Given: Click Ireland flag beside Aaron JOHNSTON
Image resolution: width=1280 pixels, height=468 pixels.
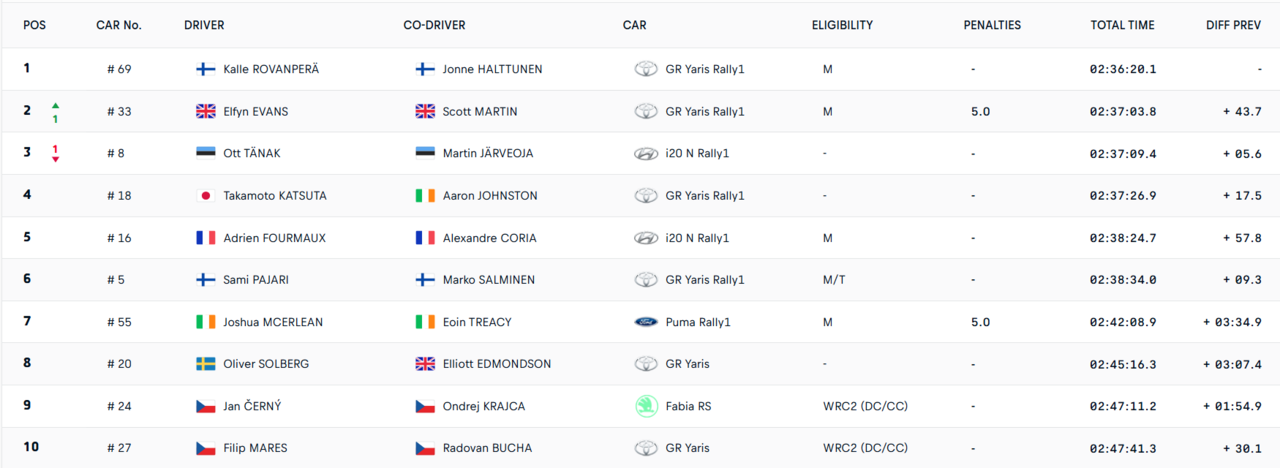Looking at the screenshot, I should (x=425, y=196).
